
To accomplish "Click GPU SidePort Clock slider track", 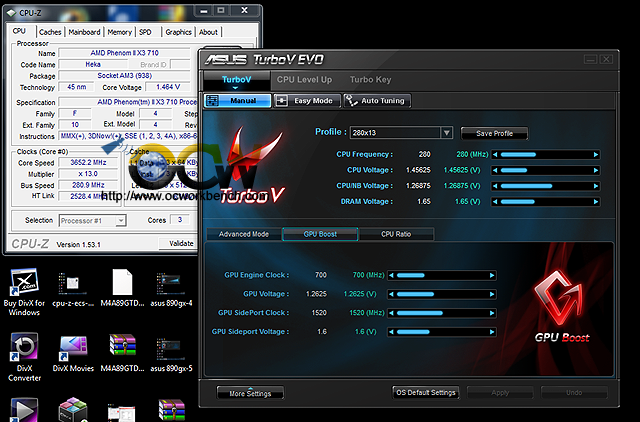I will [x=442, y=313].
